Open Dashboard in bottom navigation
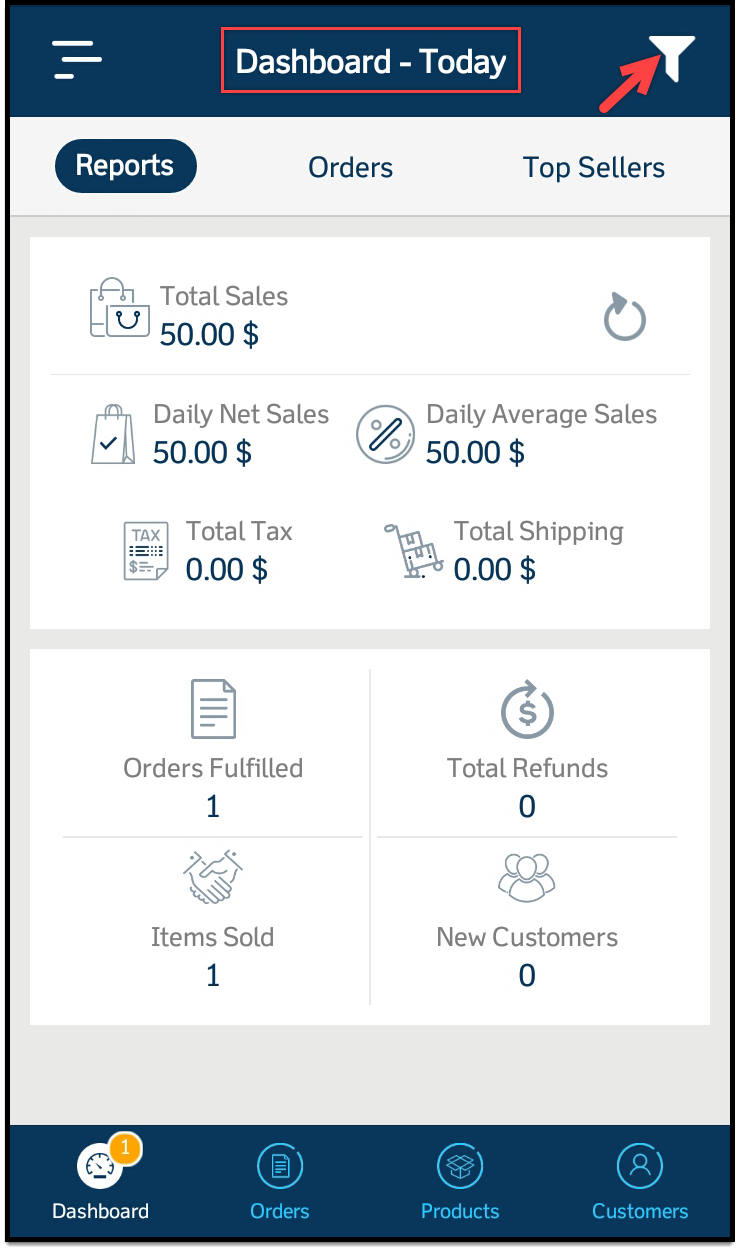 coord(100,1183)
